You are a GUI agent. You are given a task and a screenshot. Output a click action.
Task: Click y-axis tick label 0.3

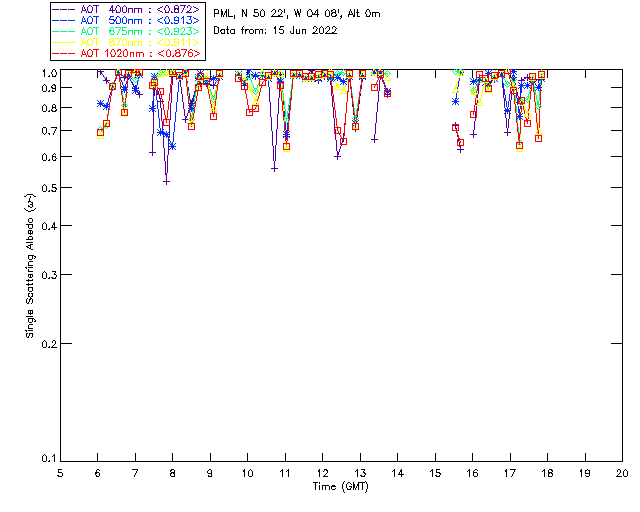point(47,275)
